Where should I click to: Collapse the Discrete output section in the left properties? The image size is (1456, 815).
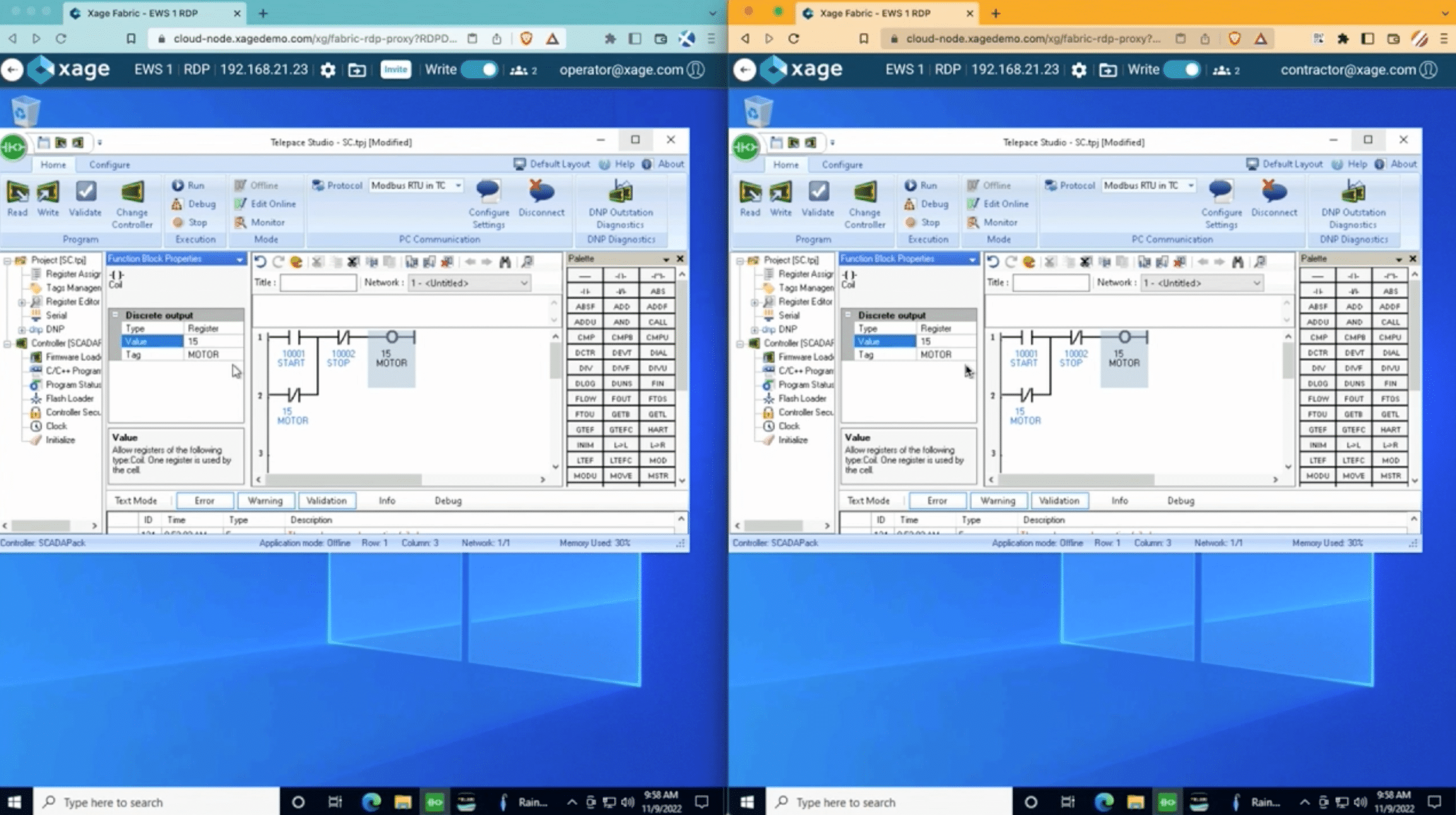pos(115,315)
